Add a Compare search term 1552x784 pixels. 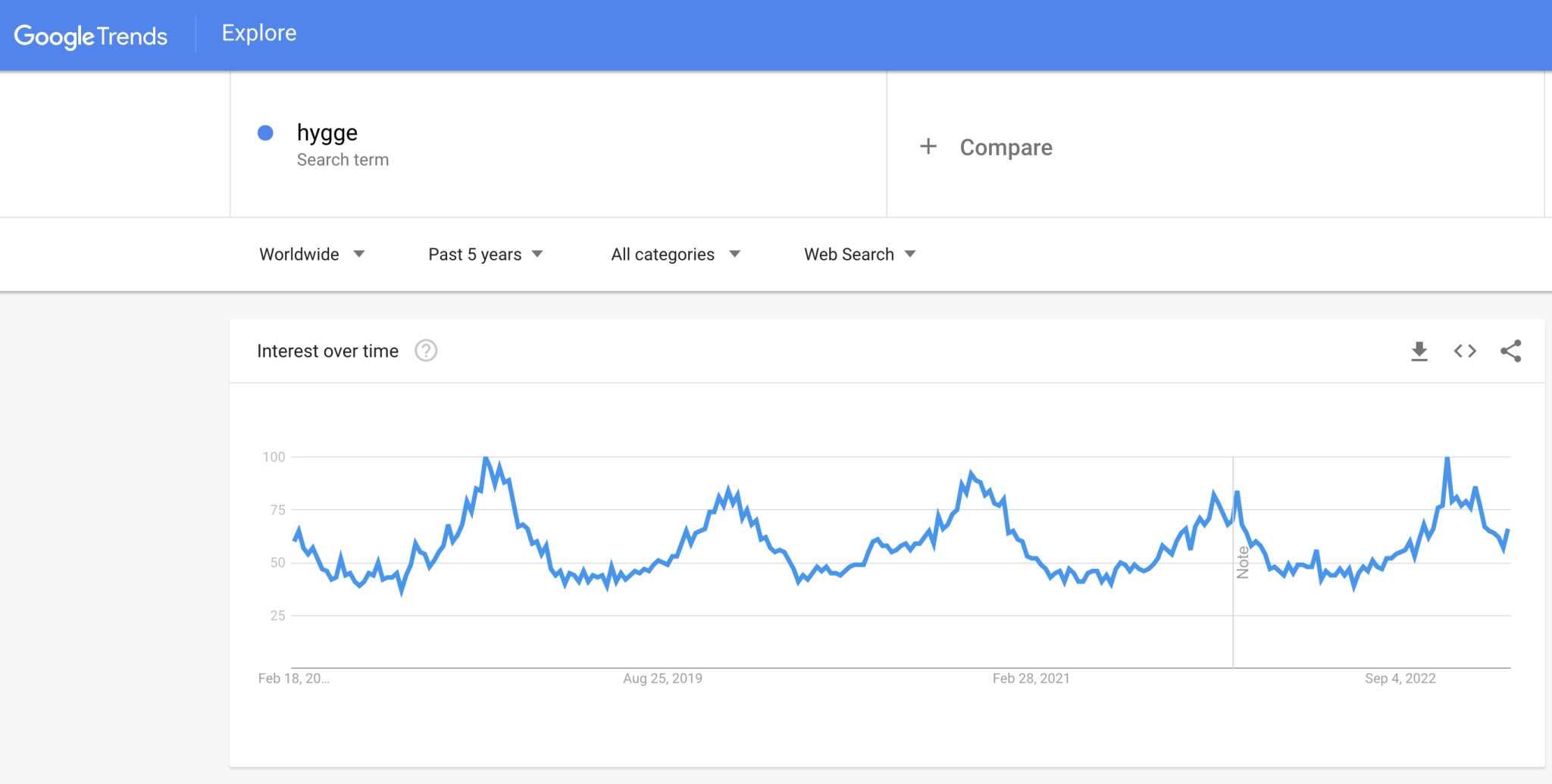coord(1006,148)
